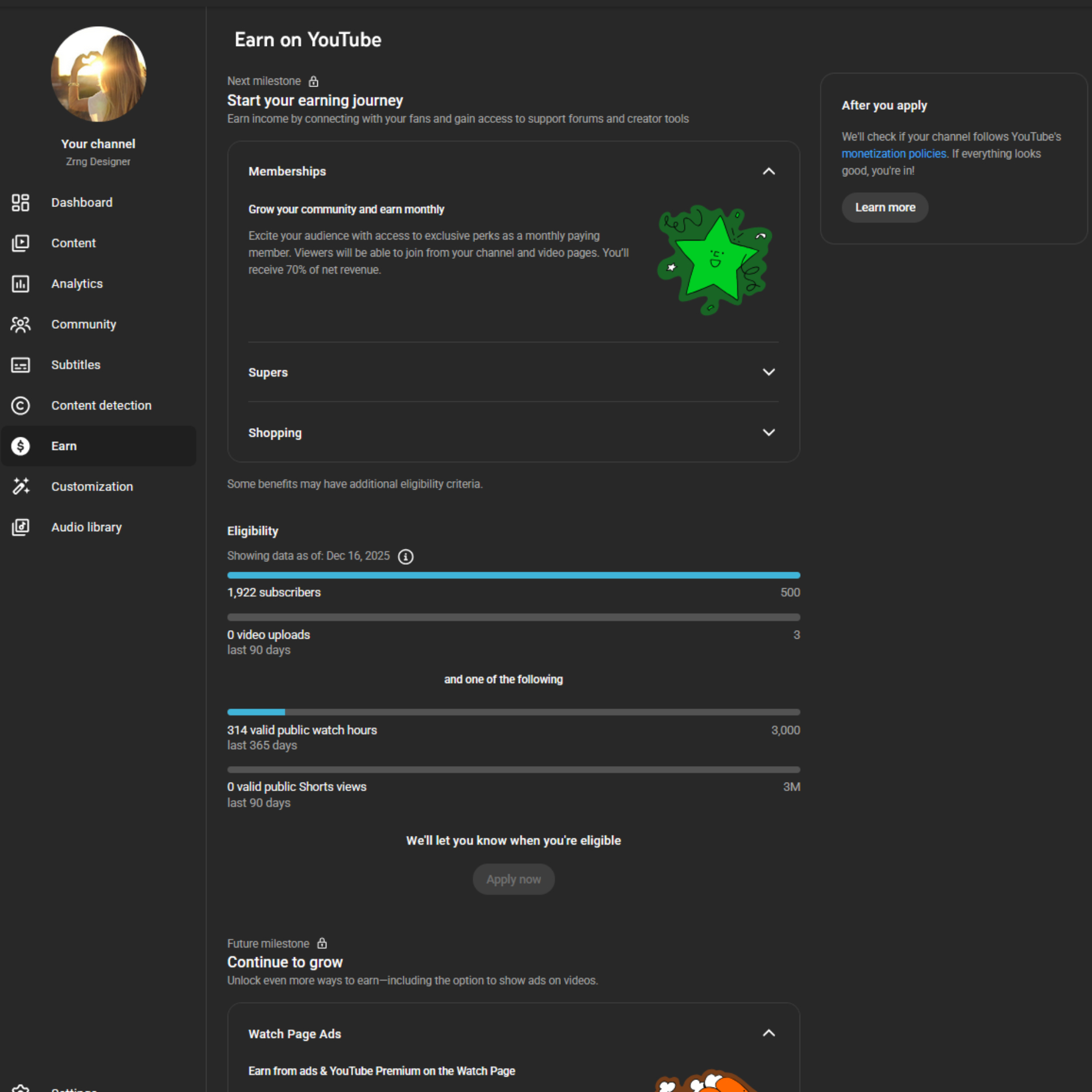1092x1092 pixels.
Task: Select the Earn menu item
Action: point(98,446)
